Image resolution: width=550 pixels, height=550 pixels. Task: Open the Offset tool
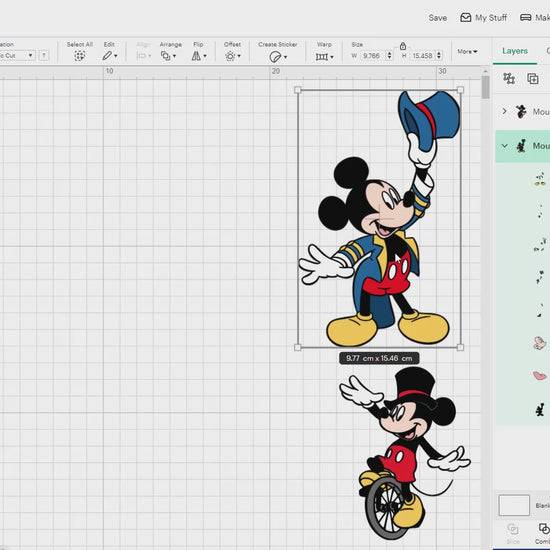[x=230, y=56]
